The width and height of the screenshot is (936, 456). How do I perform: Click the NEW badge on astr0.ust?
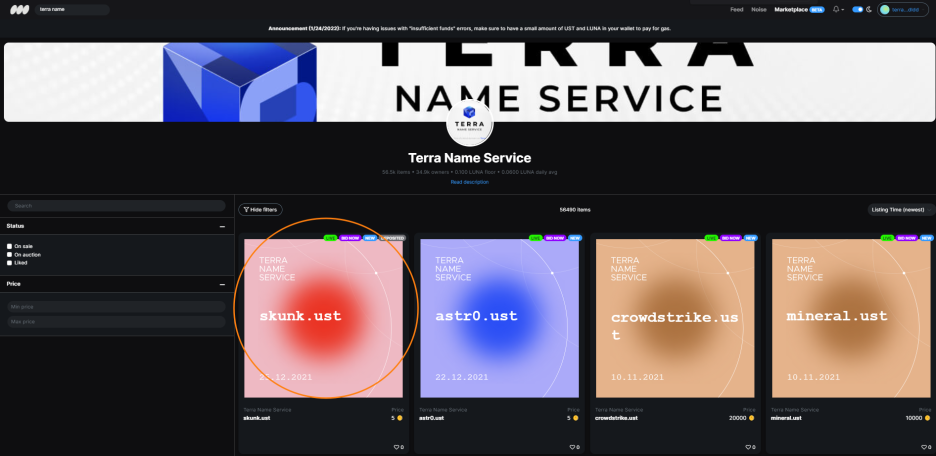click(x=575, y=238)
